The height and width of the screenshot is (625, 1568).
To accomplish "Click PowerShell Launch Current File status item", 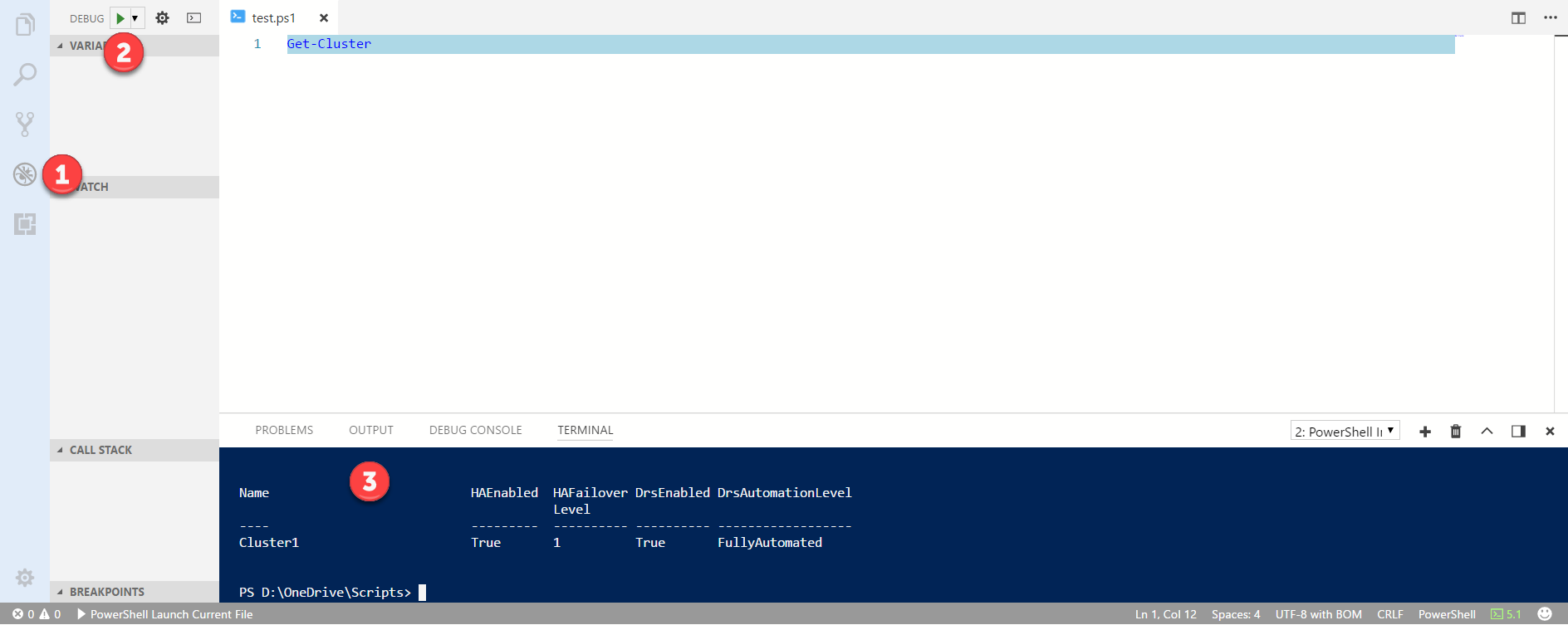I will coord(164,614).
